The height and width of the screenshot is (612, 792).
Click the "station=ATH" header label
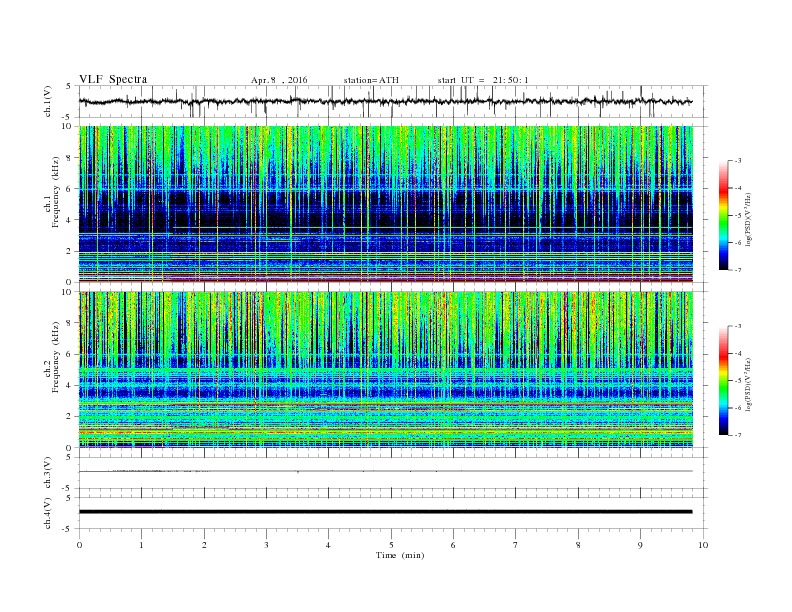click(371, 80)
